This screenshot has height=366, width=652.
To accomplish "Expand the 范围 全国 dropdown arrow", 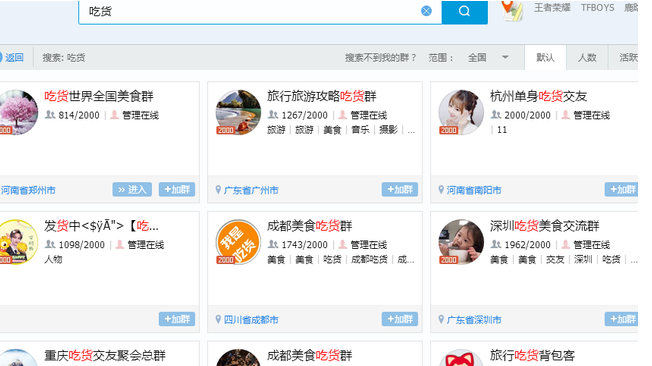I will [x=505, y=57].
